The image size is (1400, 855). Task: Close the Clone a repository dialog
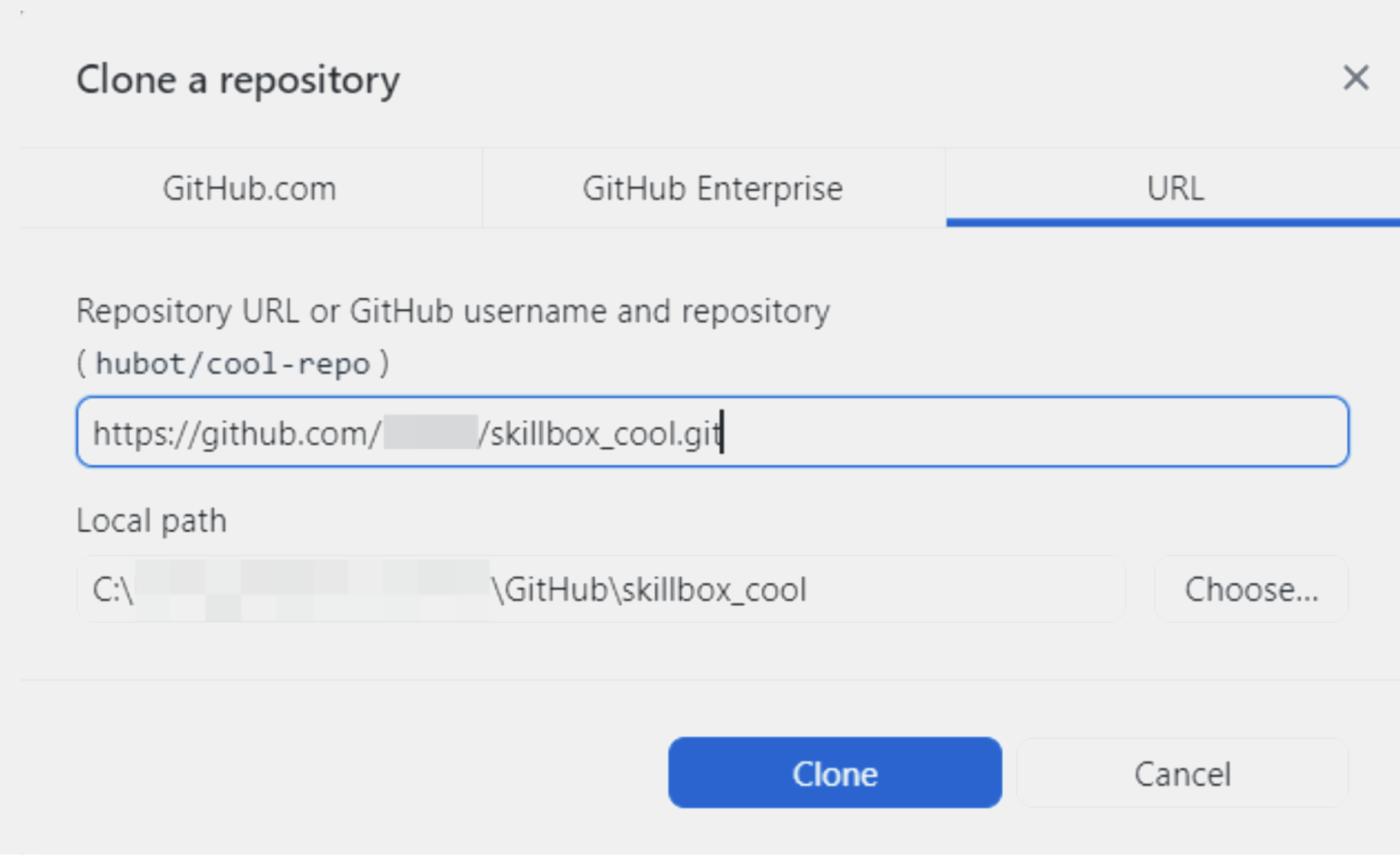pyautogui.click(x=1355, y=78)
